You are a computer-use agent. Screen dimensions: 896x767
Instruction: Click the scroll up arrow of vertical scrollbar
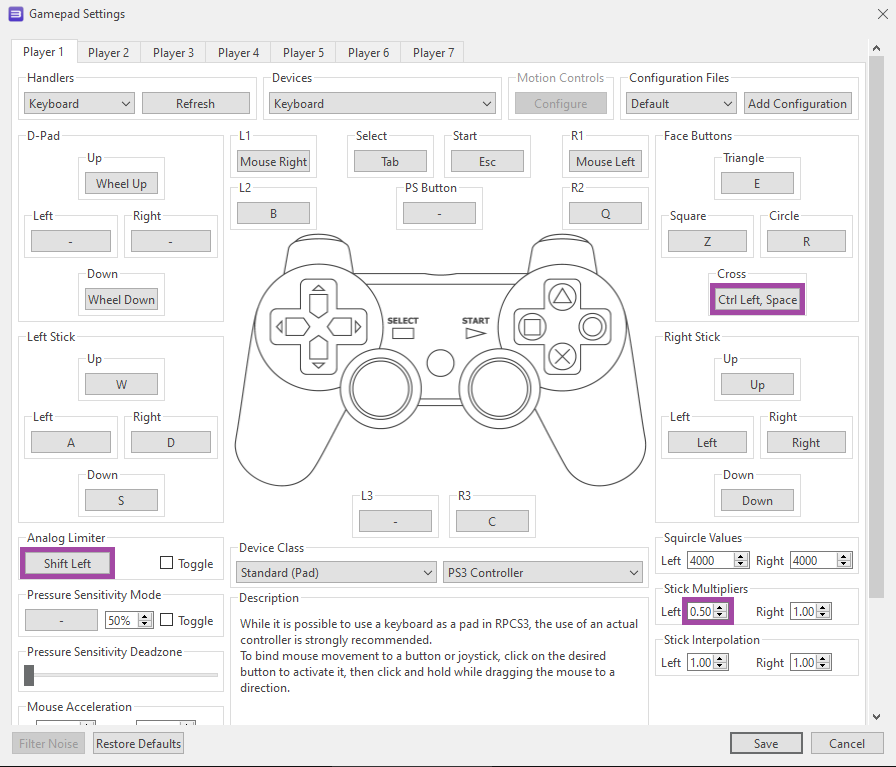[x=876, y=49]
